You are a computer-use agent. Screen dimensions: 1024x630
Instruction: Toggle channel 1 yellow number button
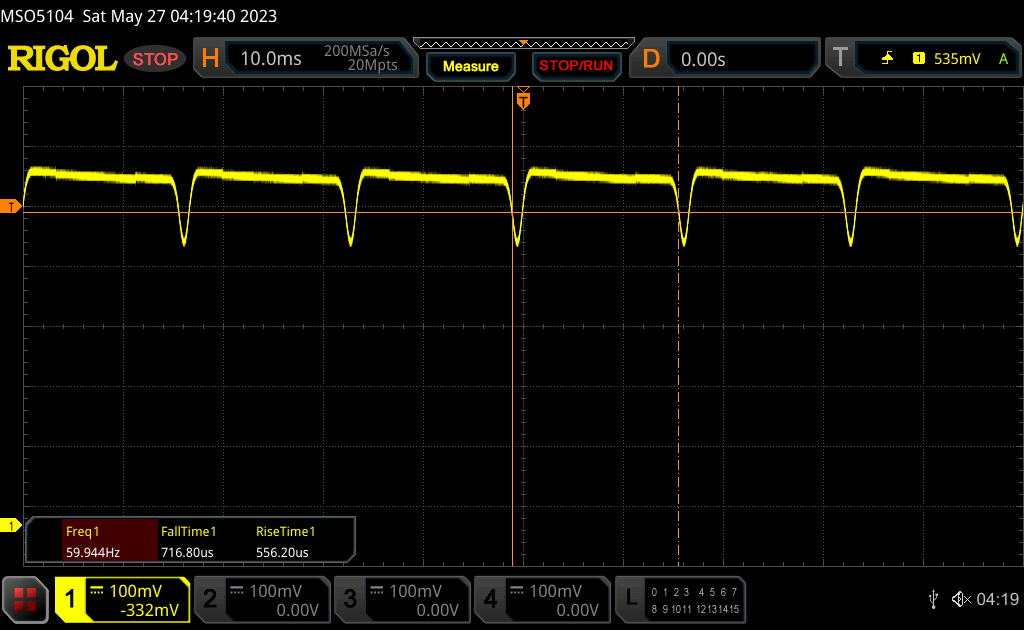click(x=70, y=599)
